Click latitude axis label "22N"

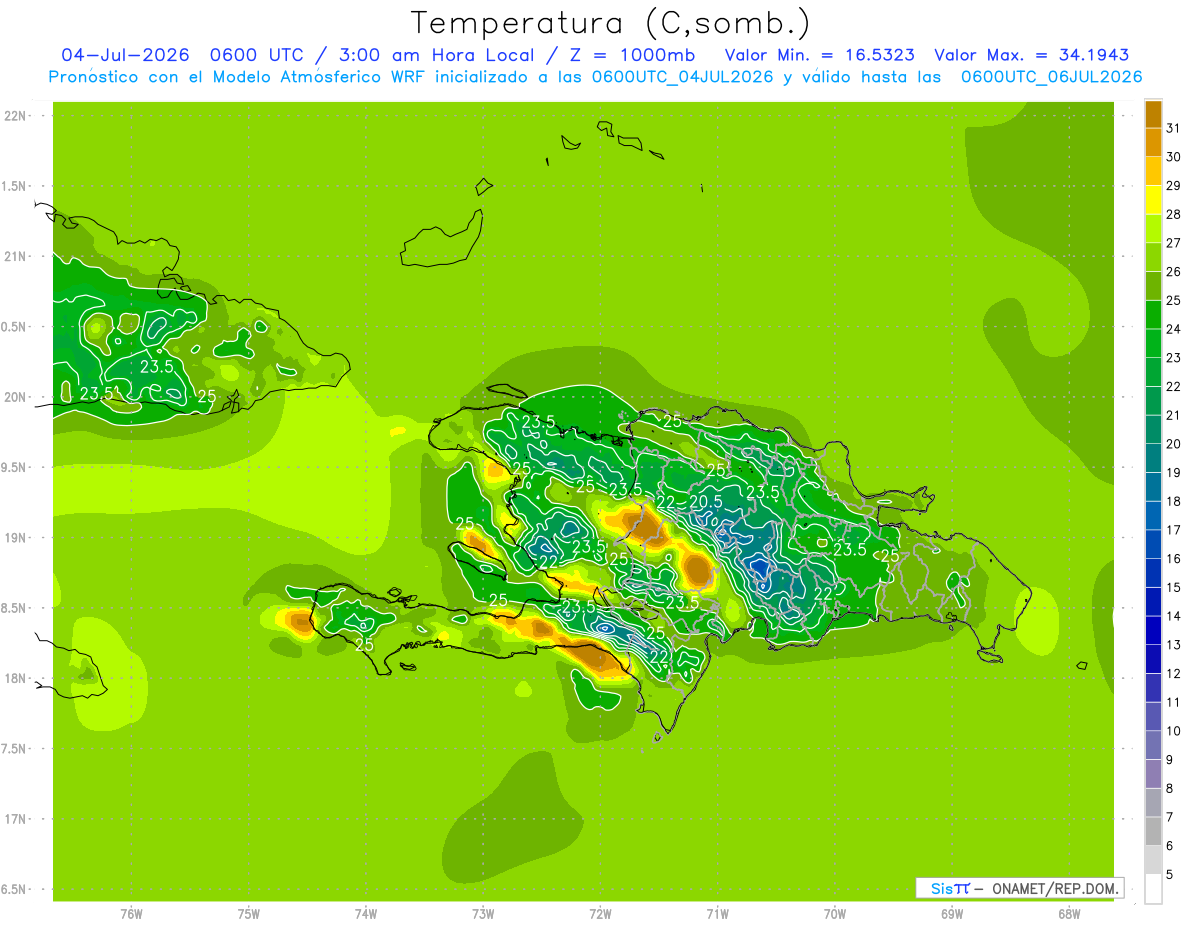(x=14, y=116)
